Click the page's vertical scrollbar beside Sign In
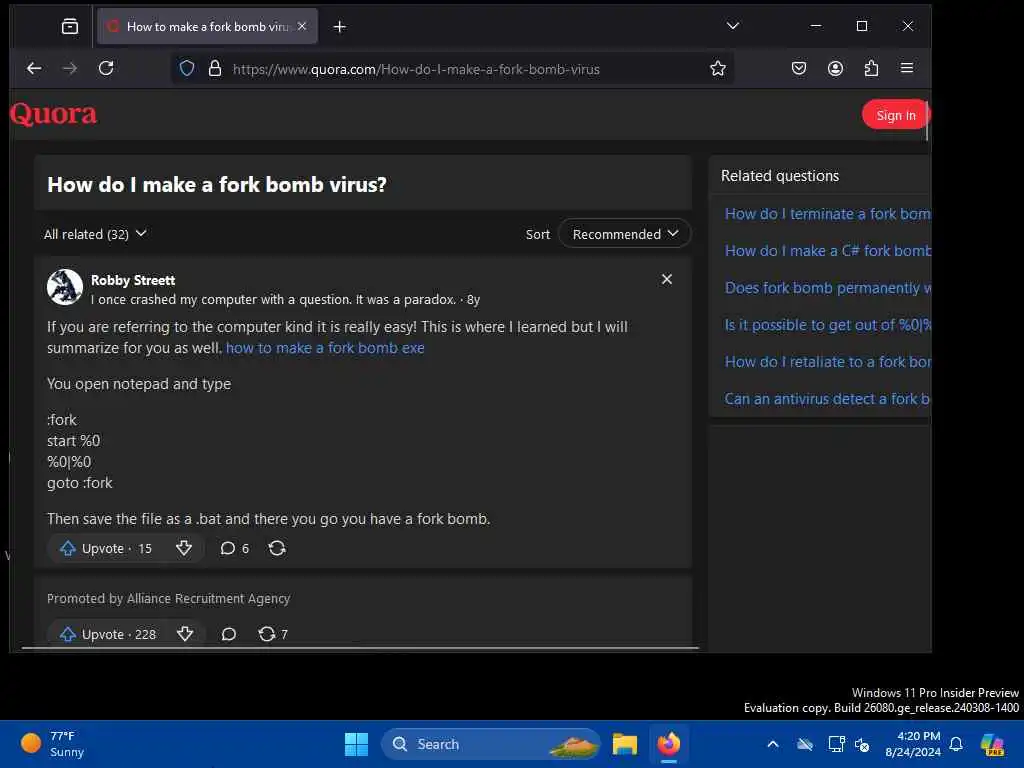Screen dimensions: 1024x768 pyautogui.click(x=927, y=120)
